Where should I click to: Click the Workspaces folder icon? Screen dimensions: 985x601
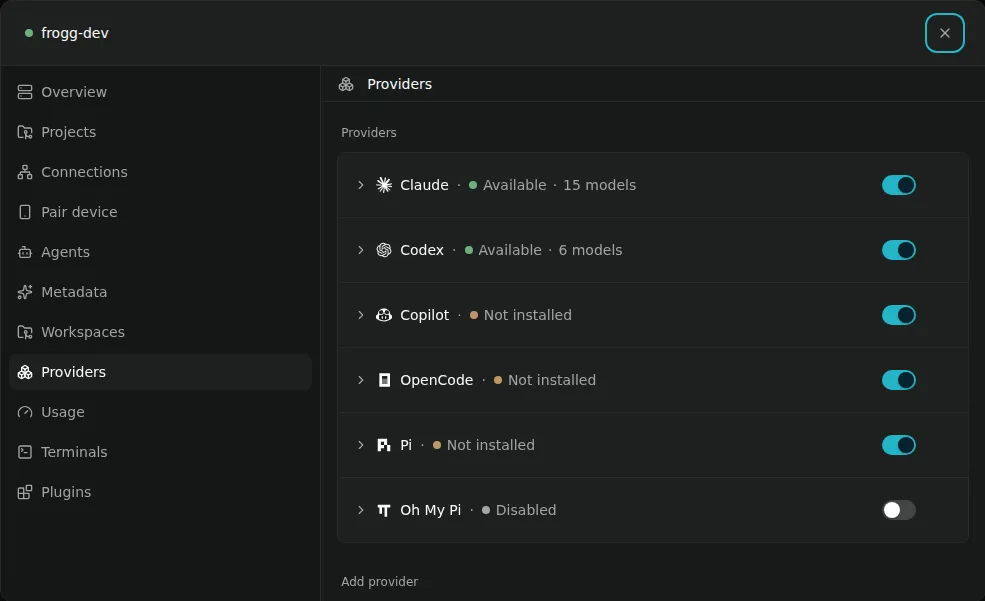point(24,332)
